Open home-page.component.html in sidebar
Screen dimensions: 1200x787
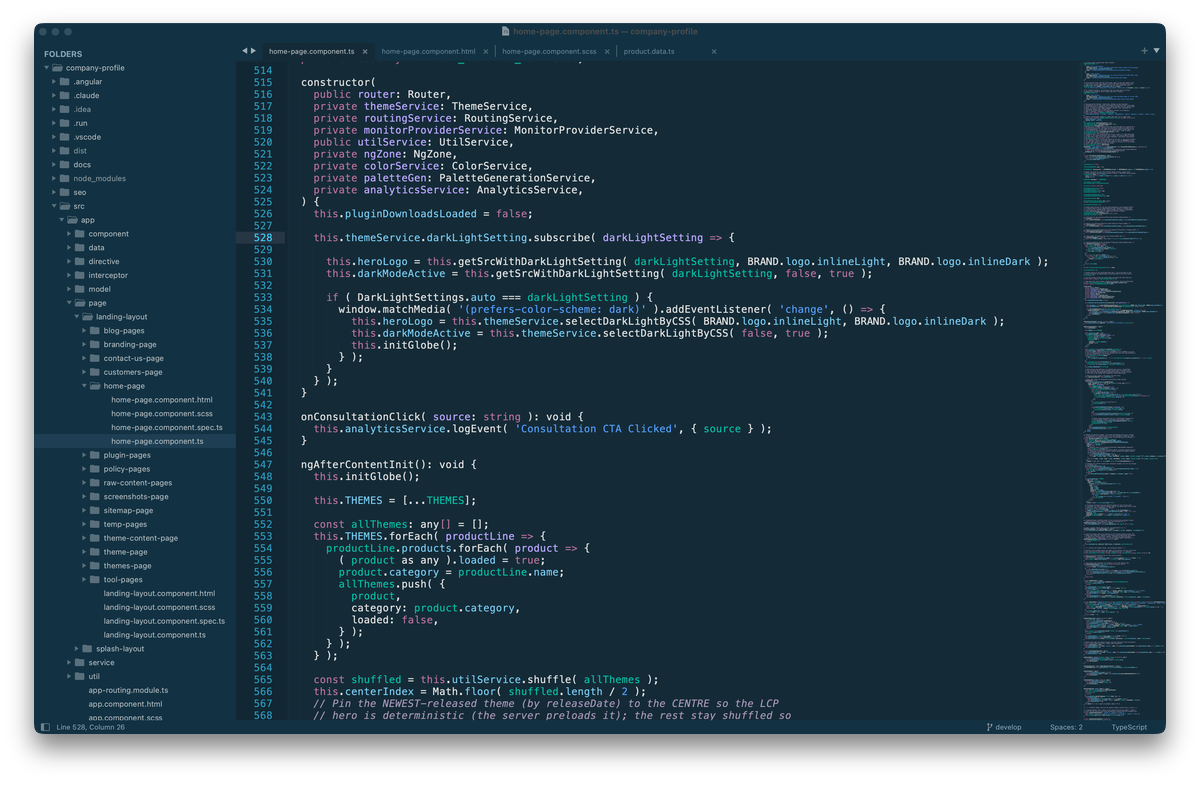point(162,400)
